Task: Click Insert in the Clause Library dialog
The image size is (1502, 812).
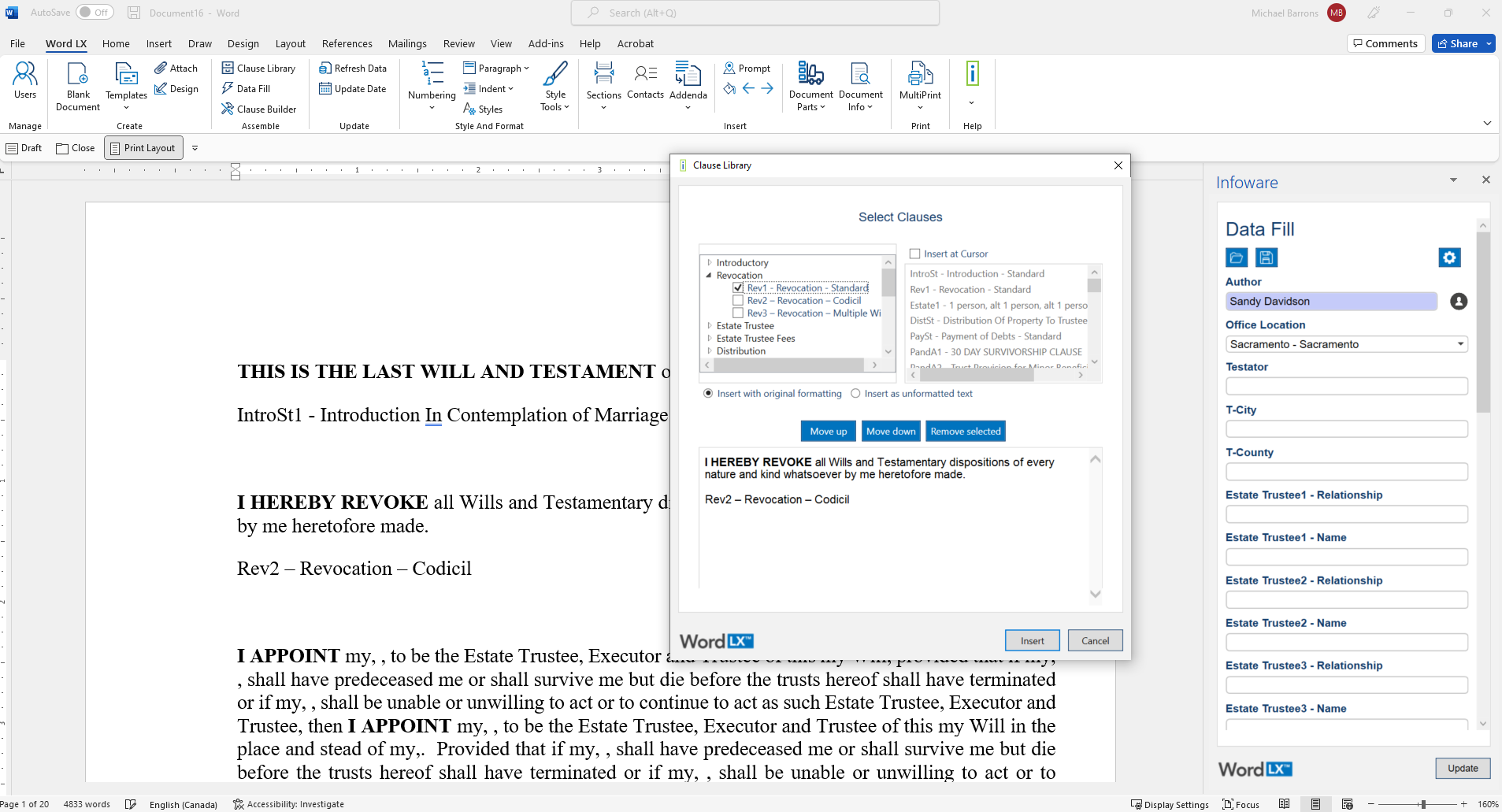Action: coord(1032,640)
